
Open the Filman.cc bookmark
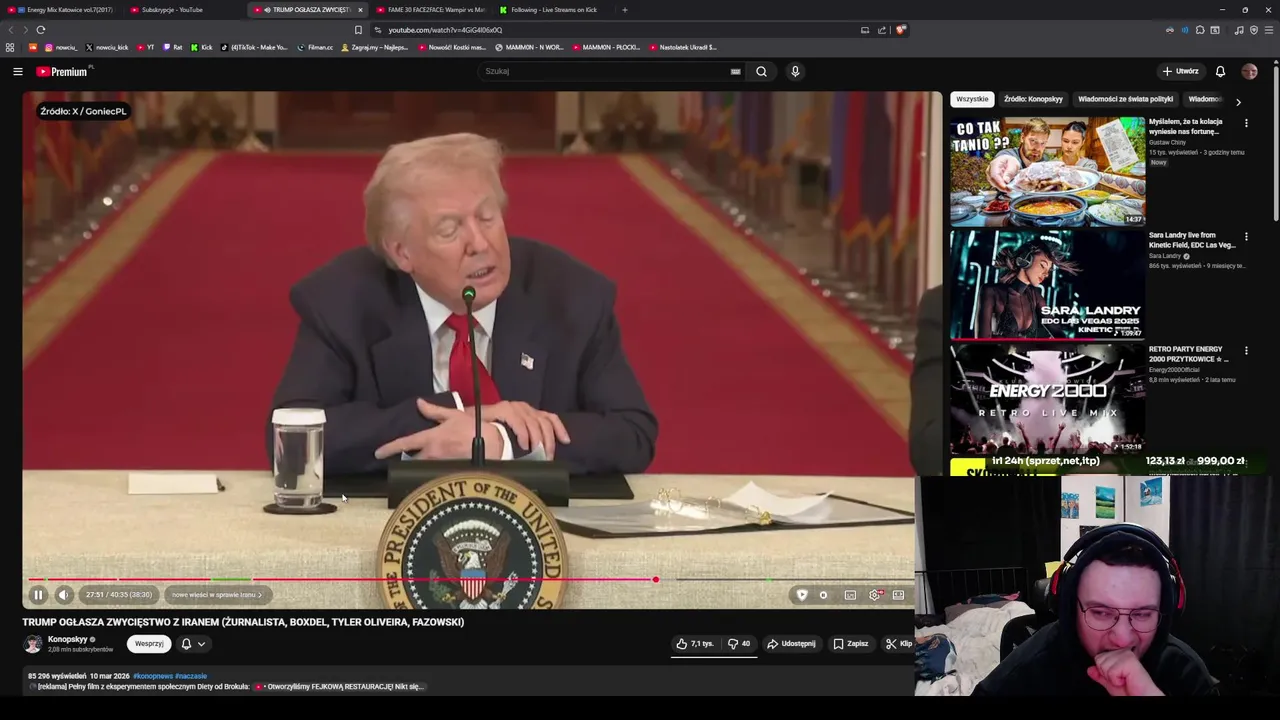click(315, 47)
